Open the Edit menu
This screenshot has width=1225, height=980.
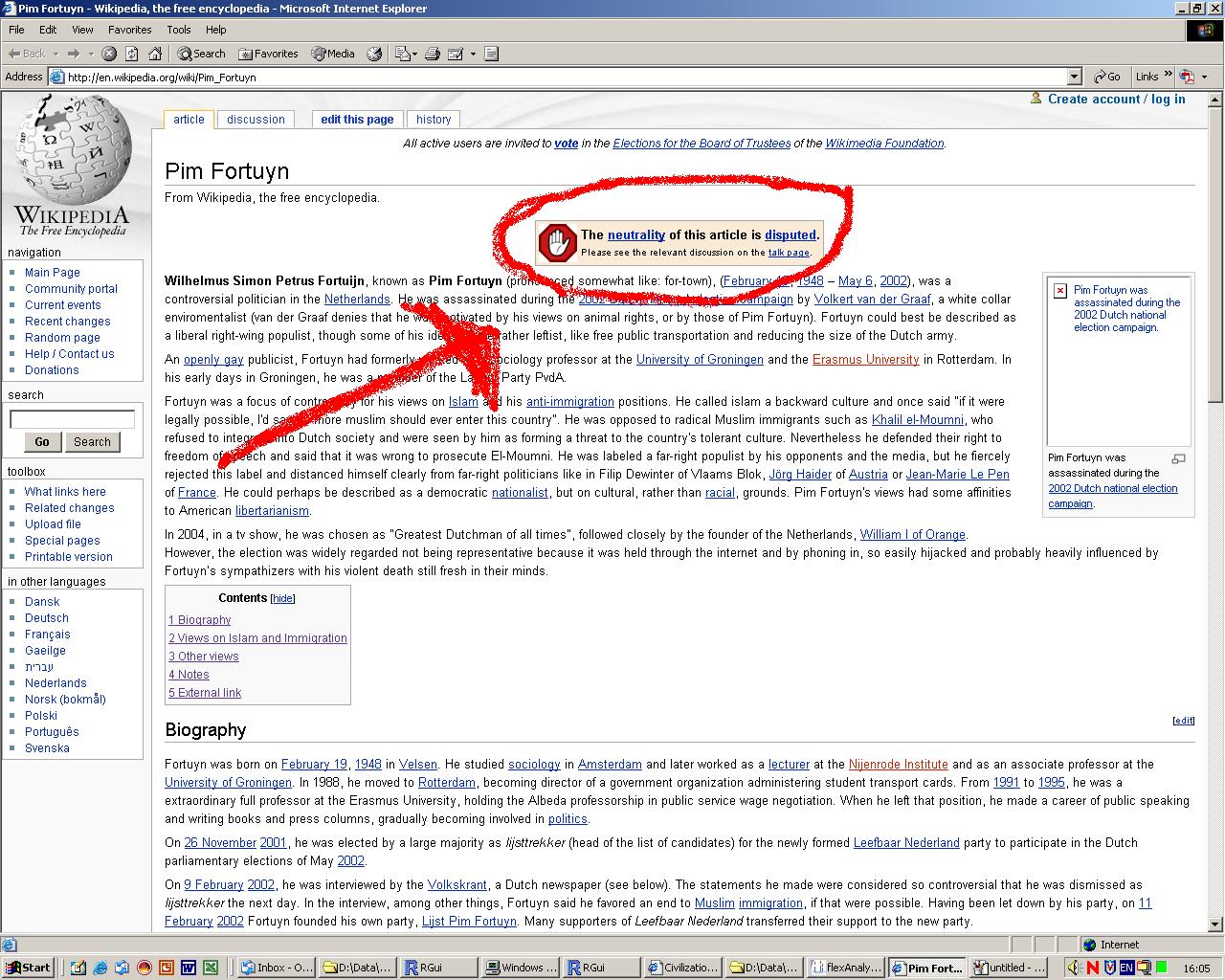tap(48, 30)
